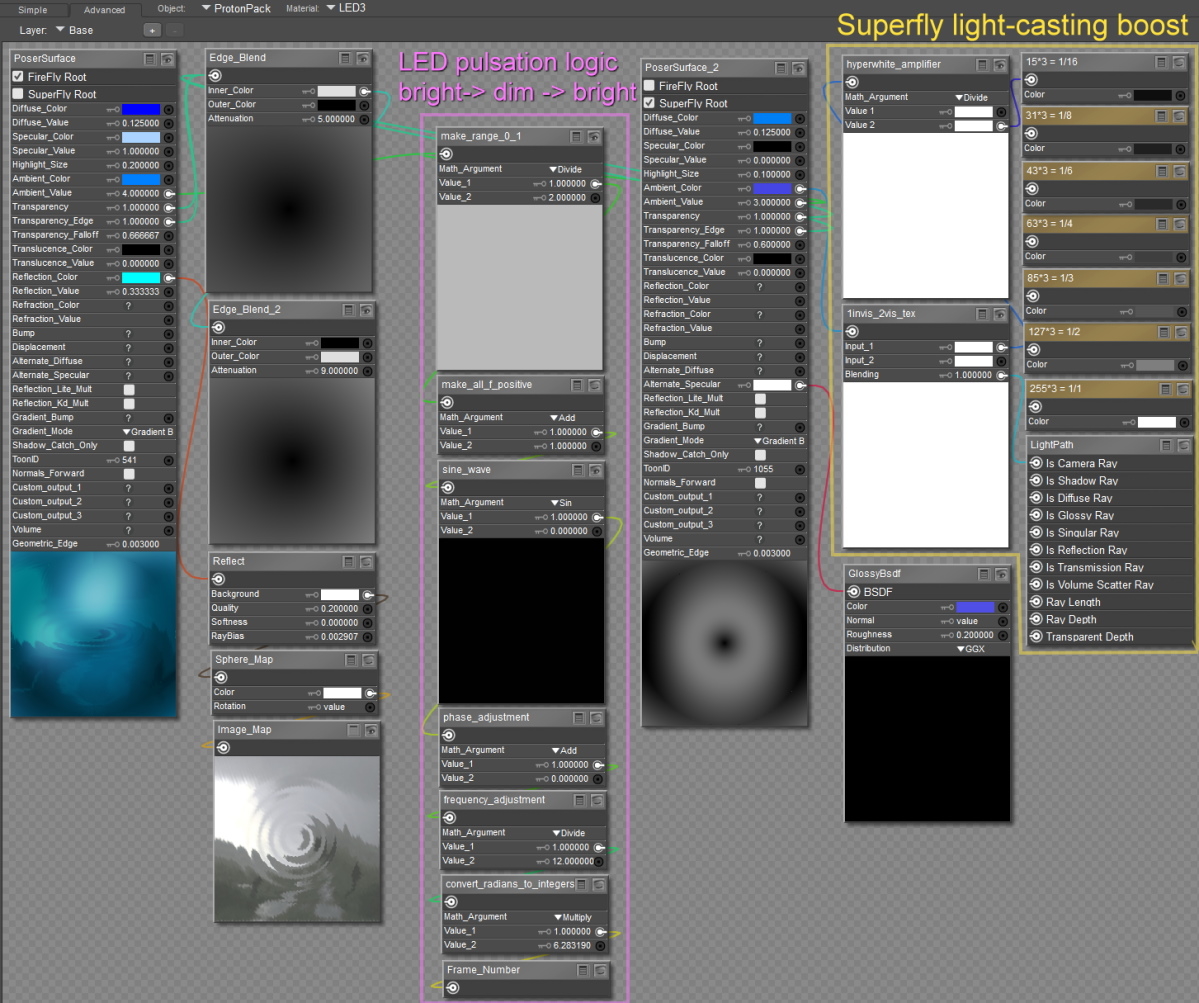1199x1003 pixels.
Task: Edit ToonID value 541 on PoserSurface
Action: (x=129, y=460)
